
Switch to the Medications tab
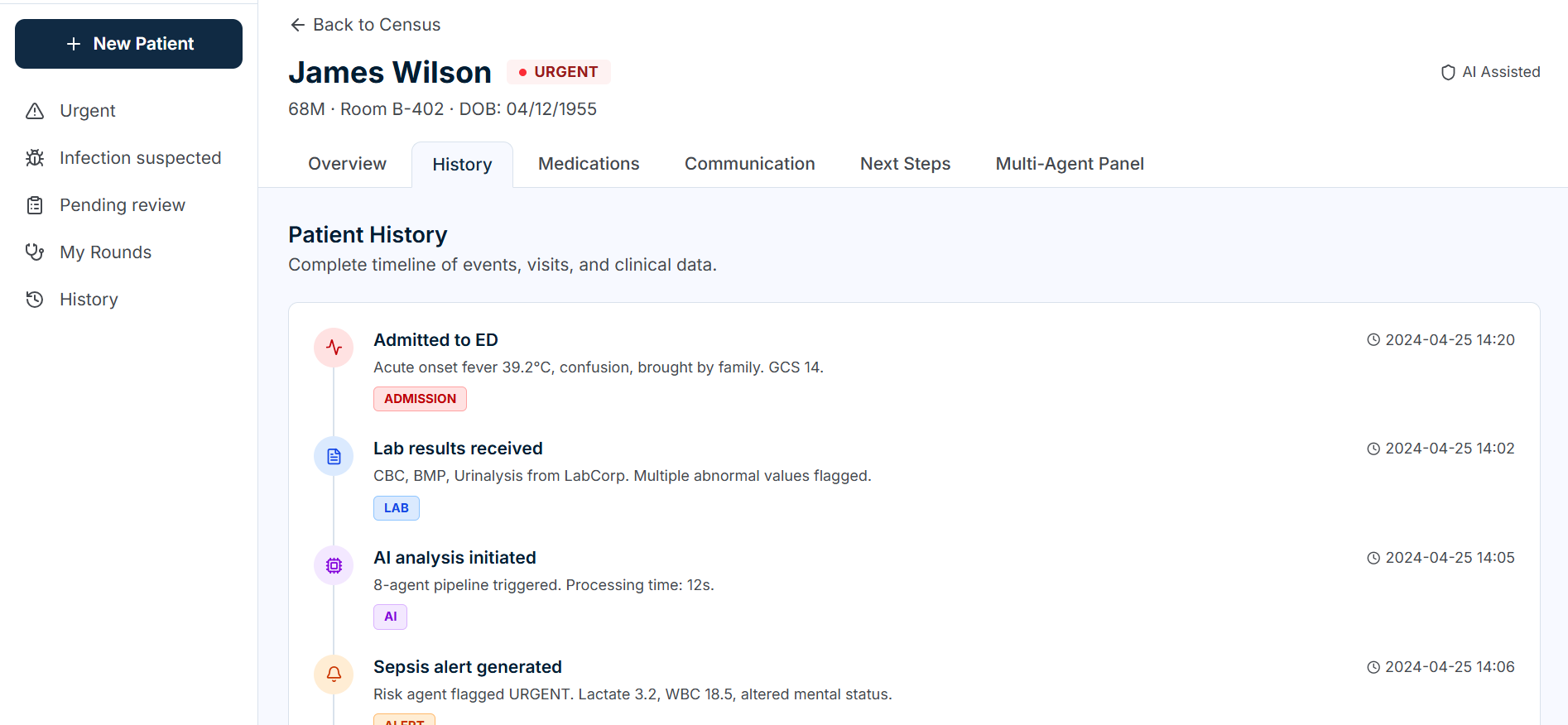pyautogui.click(x=589, y=164)
